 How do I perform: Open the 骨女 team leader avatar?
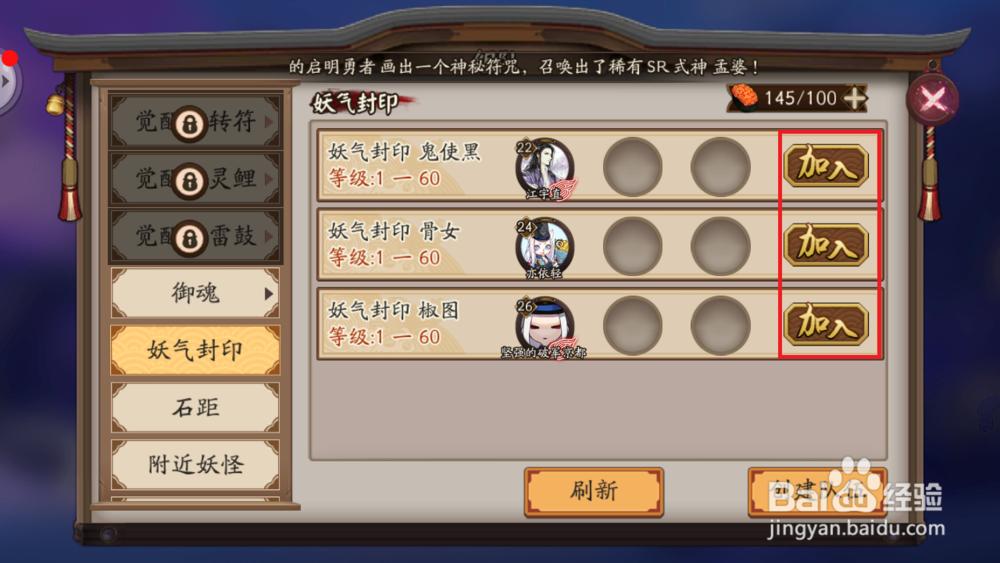(545, 247)
